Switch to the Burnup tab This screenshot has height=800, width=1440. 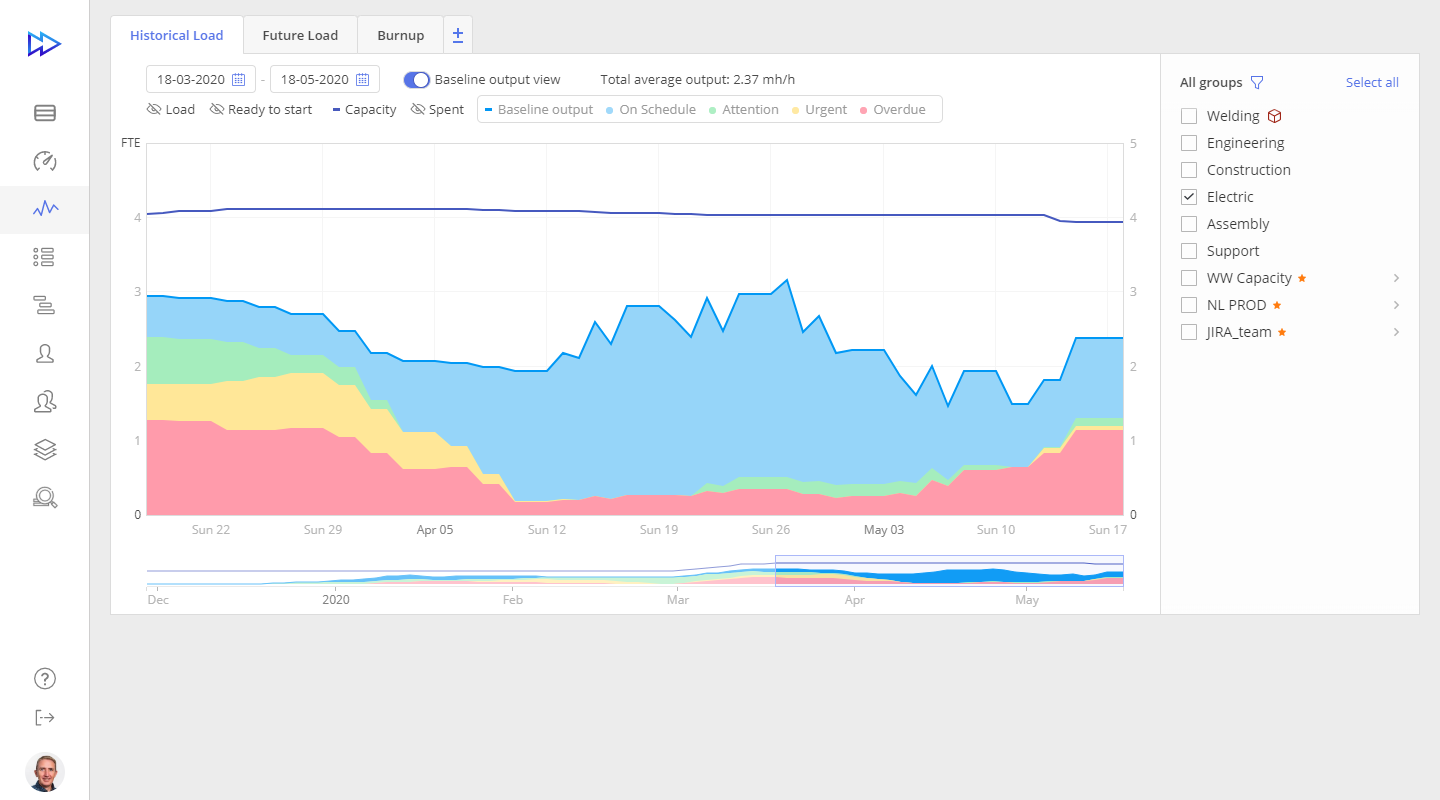pyautogui.click(x=400, y=35)
